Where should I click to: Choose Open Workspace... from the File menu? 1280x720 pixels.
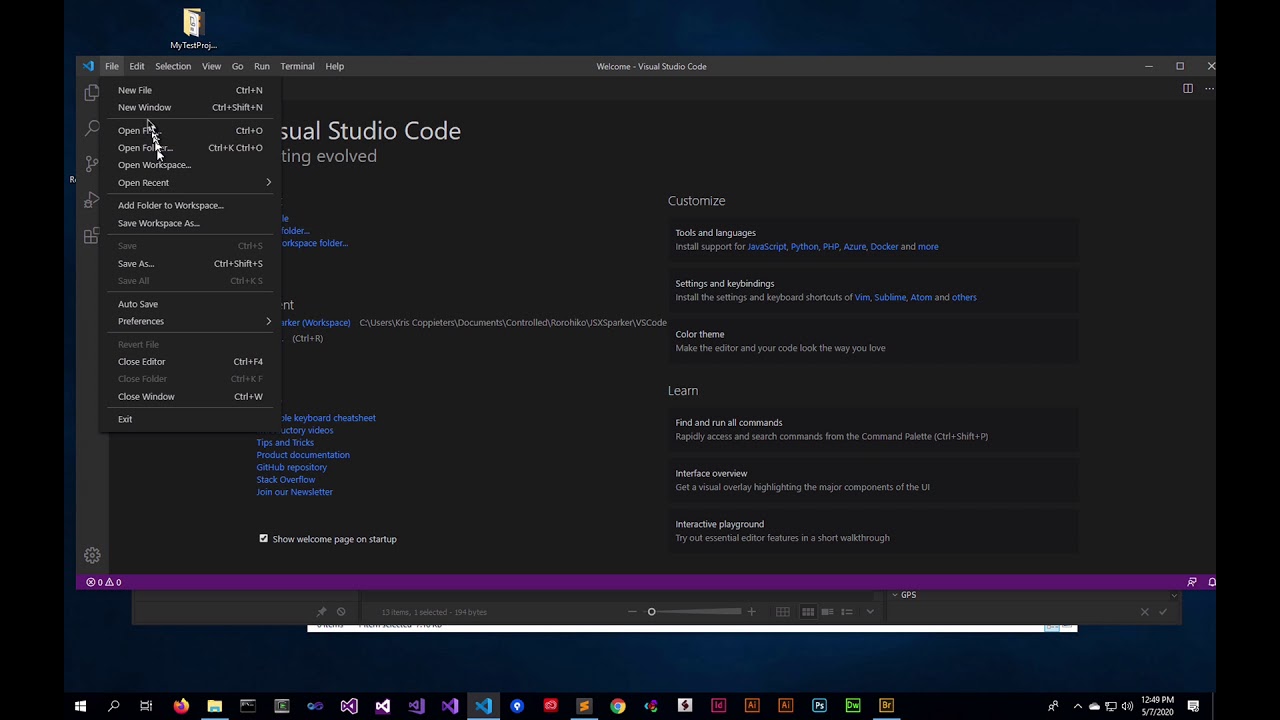pyautogui.click(x=191, y=165)
